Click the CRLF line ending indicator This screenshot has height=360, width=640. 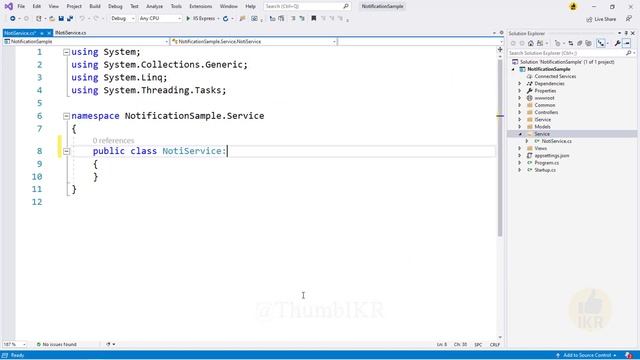point(495,345)
